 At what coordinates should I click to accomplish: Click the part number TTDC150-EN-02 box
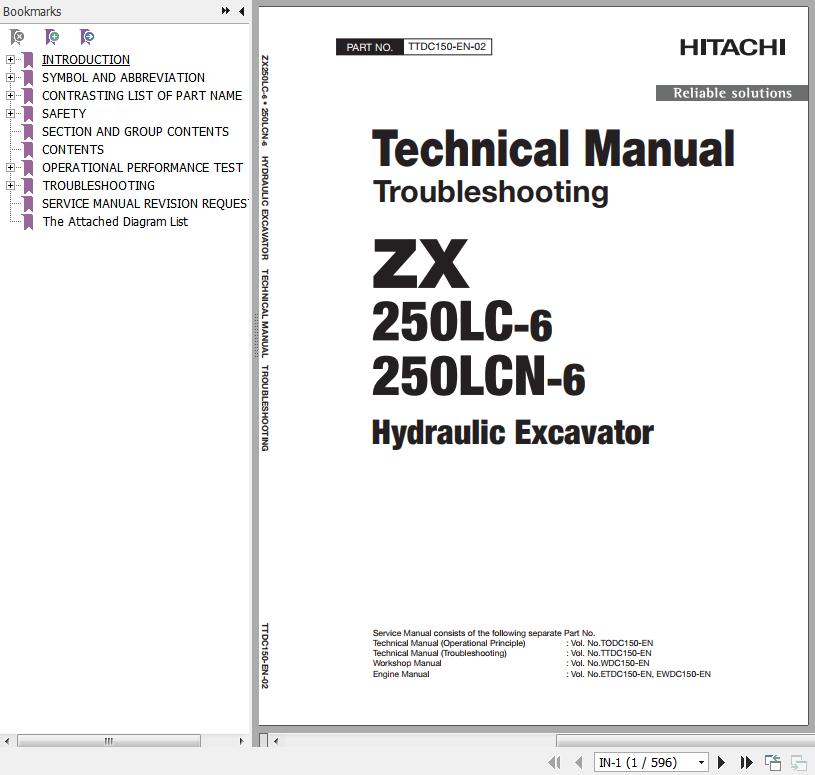447,47
